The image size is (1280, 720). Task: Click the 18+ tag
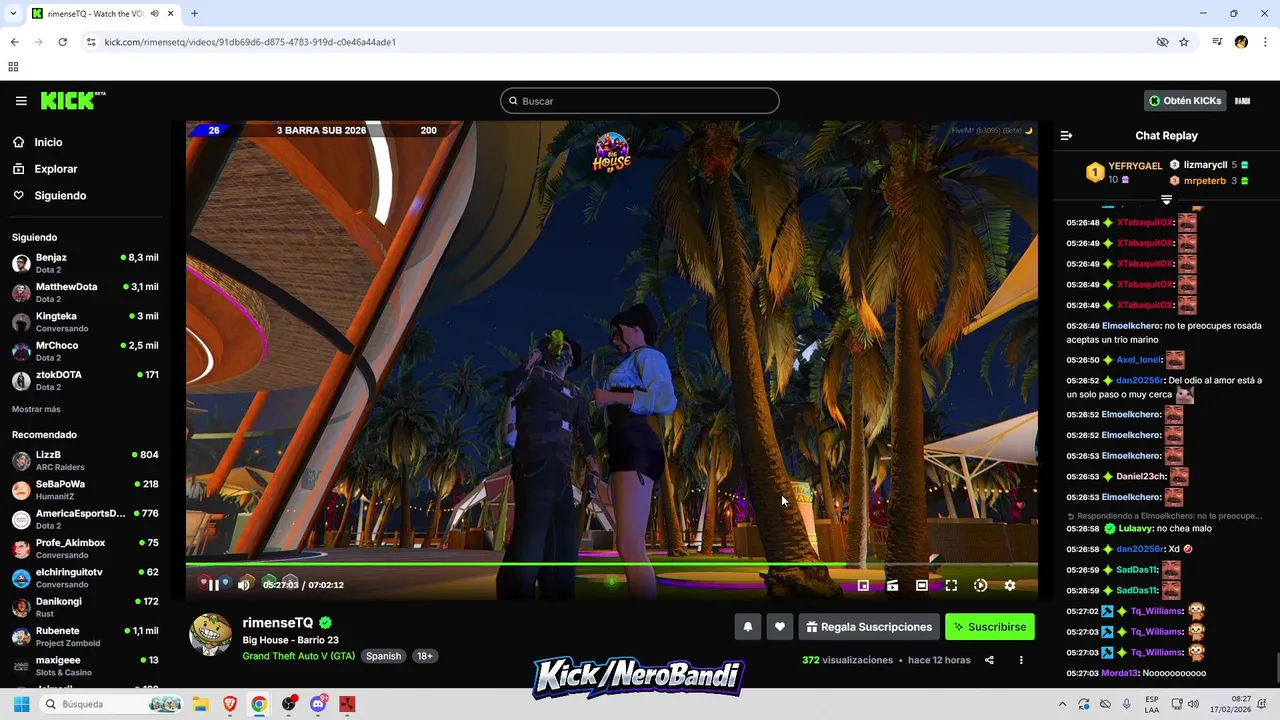click(425, 656)
